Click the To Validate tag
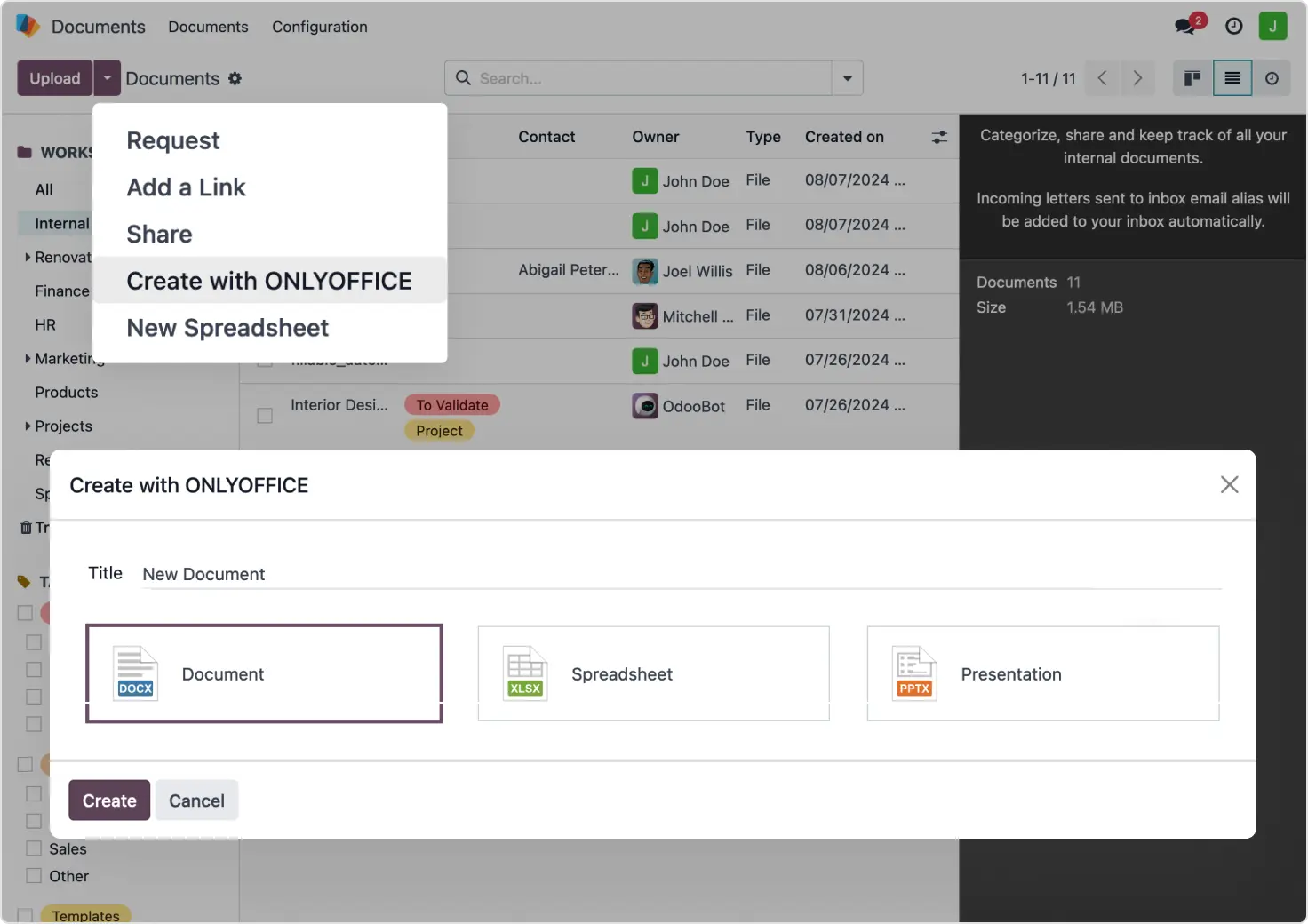The height and width of the screenshot is (924, 1308). tap(452, 405)
